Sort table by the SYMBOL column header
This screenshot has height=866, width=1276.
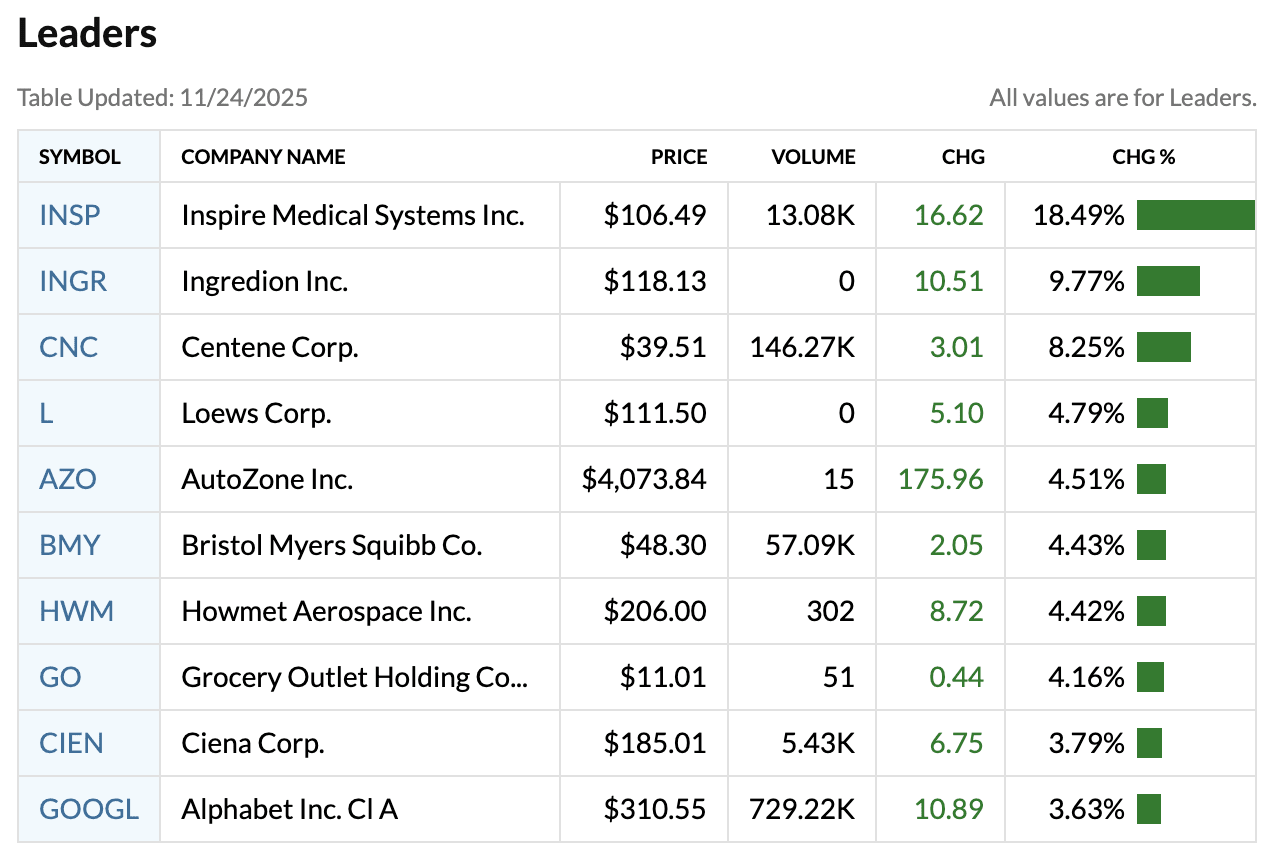tap(79, 157)
